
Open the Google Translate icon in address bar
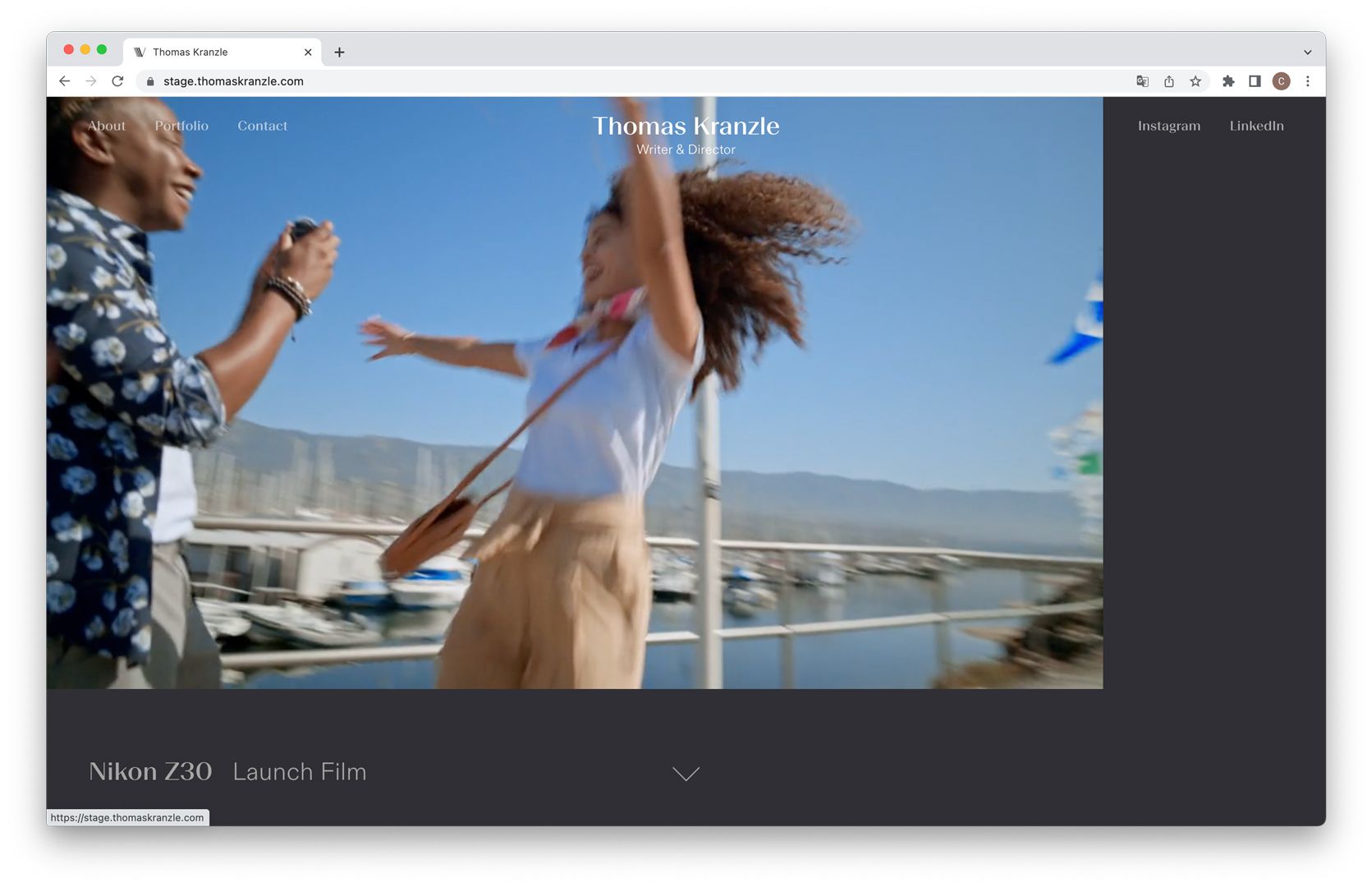(1142, 81)
